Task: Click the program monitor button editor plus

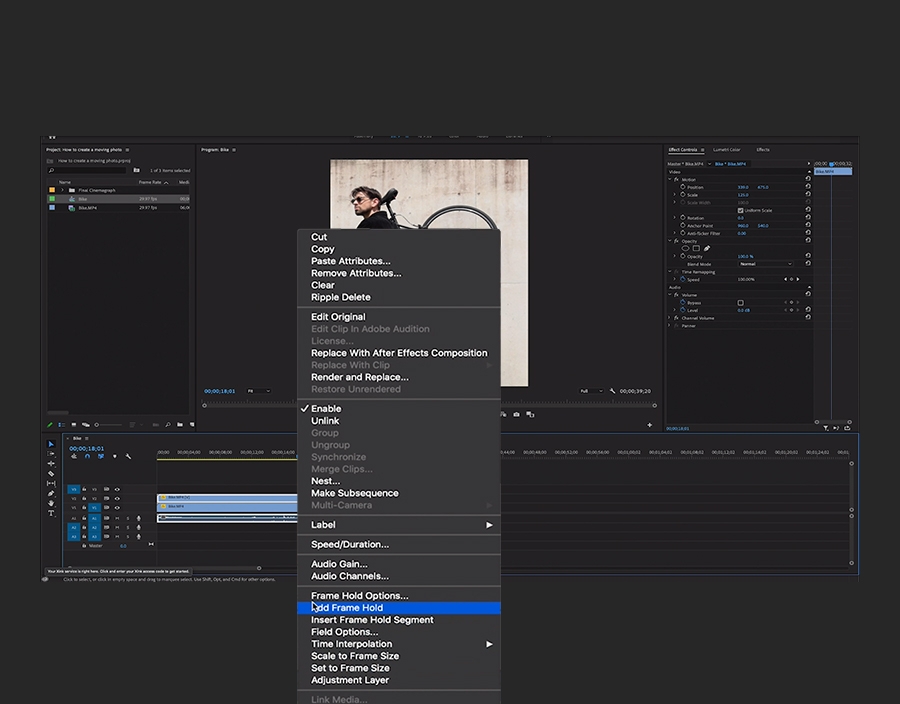Action: [650, 425]
